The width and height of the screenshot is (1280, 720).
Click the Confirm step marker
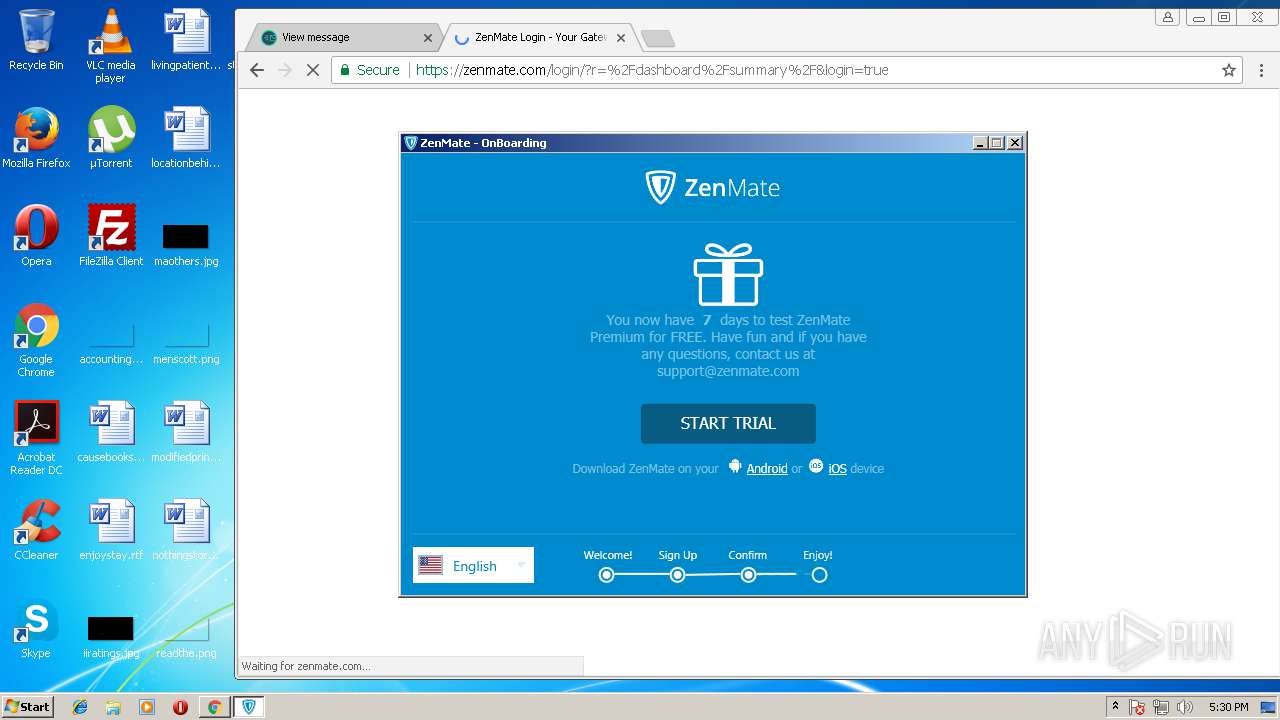tap(748, 575)
